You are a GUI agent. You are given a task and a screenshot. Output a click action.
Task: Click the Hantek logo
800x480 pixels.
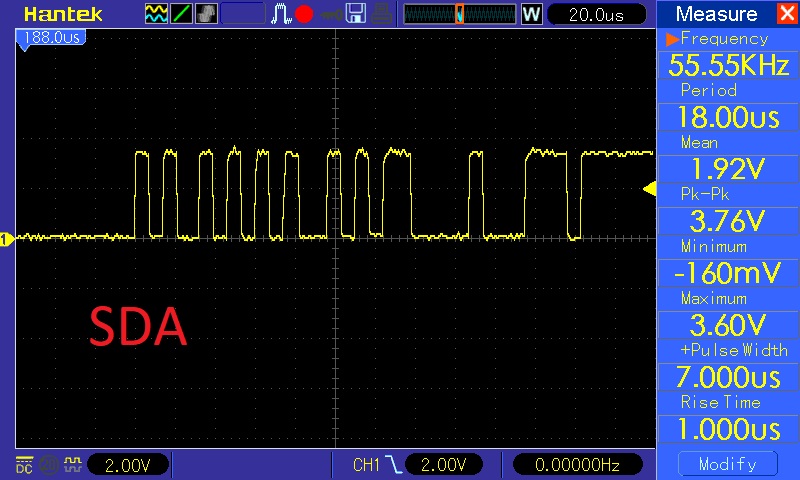click(x=63, y=14)
